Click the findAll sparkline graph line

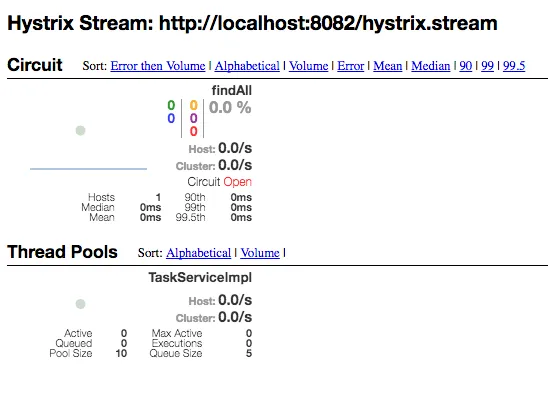coord(88,169)
